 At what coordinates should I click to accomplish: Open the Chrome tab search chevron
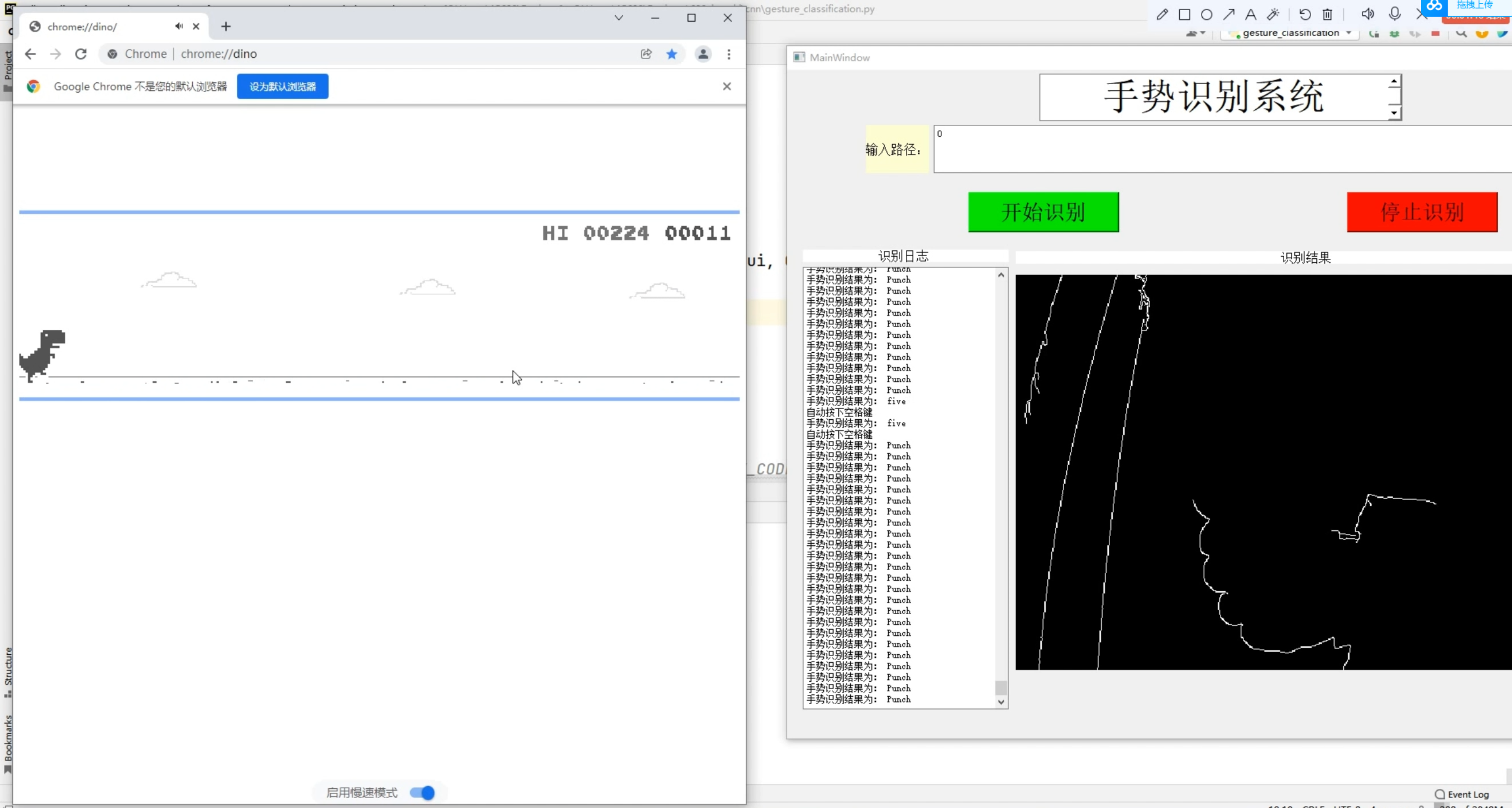[x=619, y=18]
